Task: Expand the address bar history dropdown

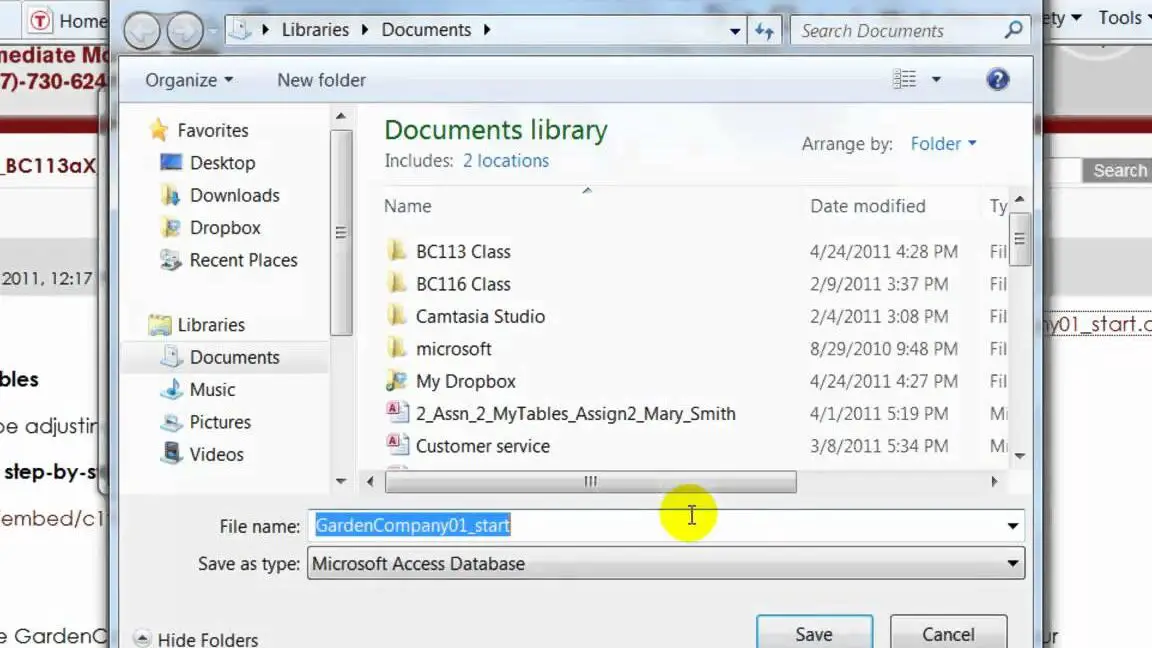Action: pyautogui.click(x=734, y=32)
